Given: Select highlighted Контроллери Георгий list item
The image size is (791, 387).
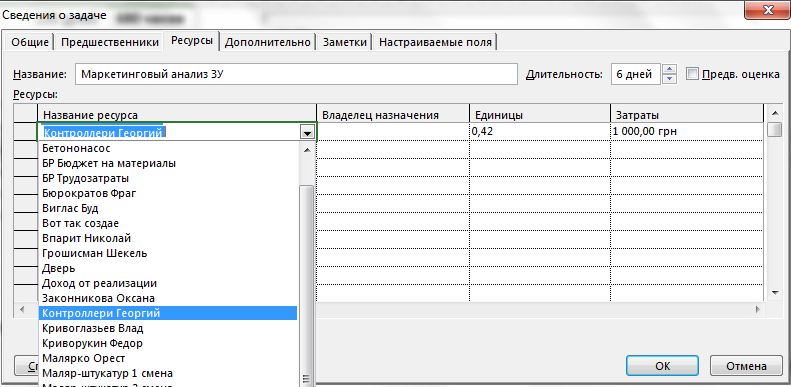Looking at the screenshot, I should 167,313.
